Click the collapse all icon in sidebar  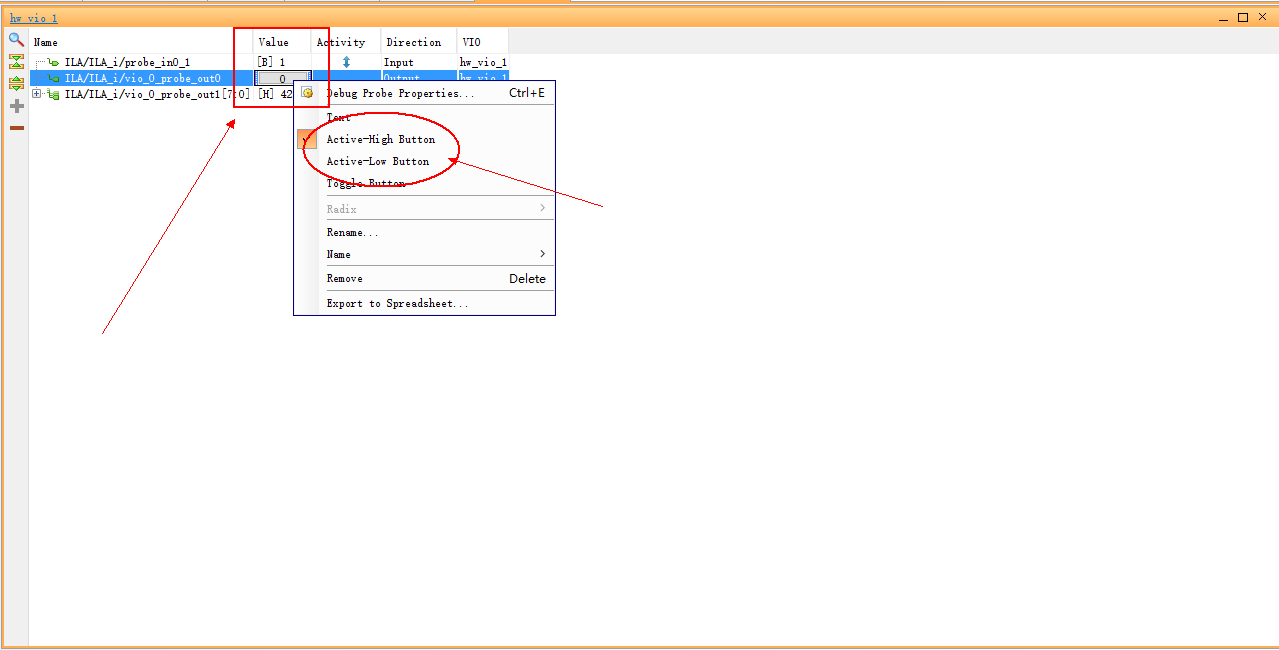point(16,62)
